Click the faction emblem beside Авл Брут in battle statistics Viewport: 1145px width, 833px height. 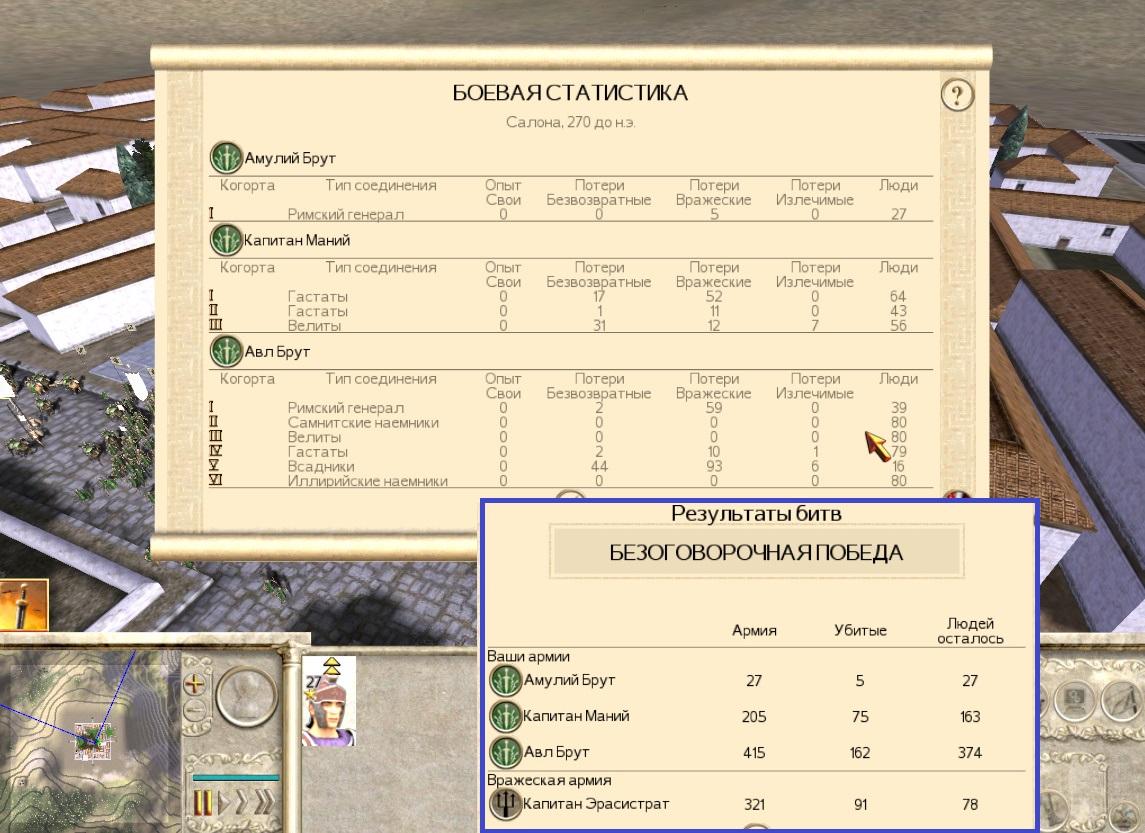[226, 352]
